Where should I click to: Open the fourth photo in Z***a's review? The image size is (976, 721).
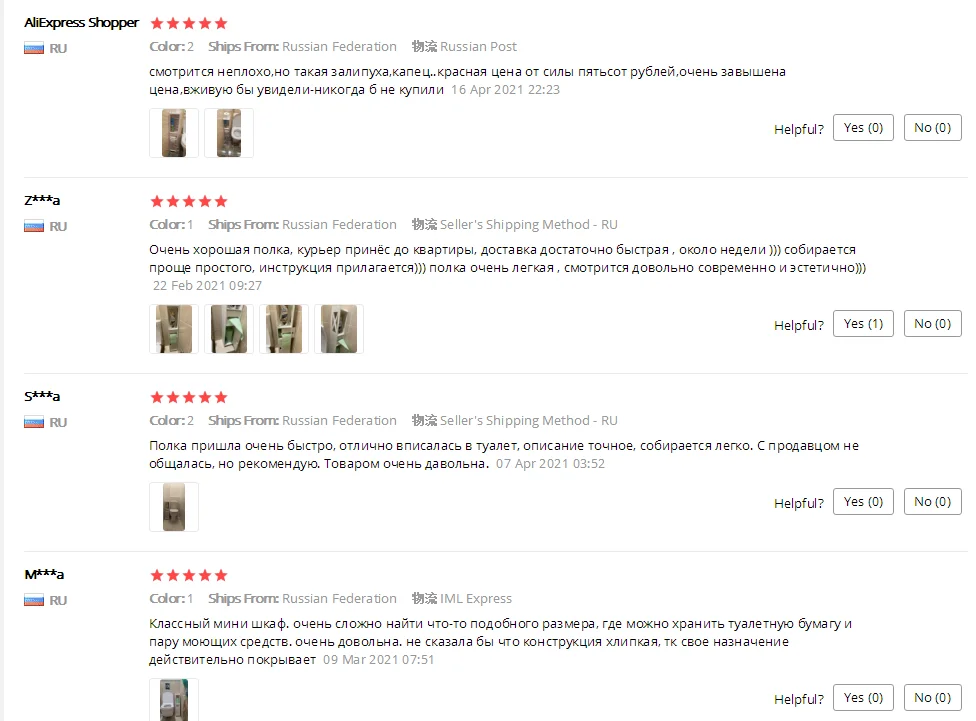339,329
